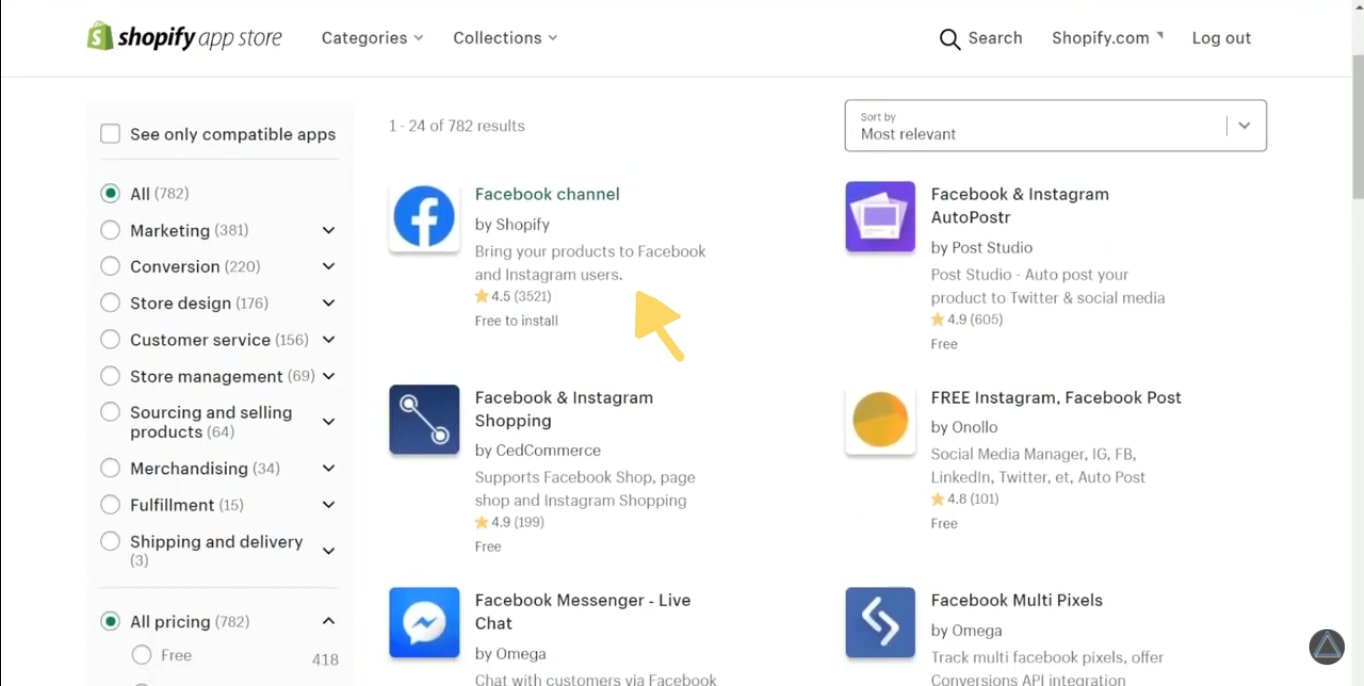Select the All (782) category radio
This screenshot has height=686, width=1364.
(x=110, y=193)
